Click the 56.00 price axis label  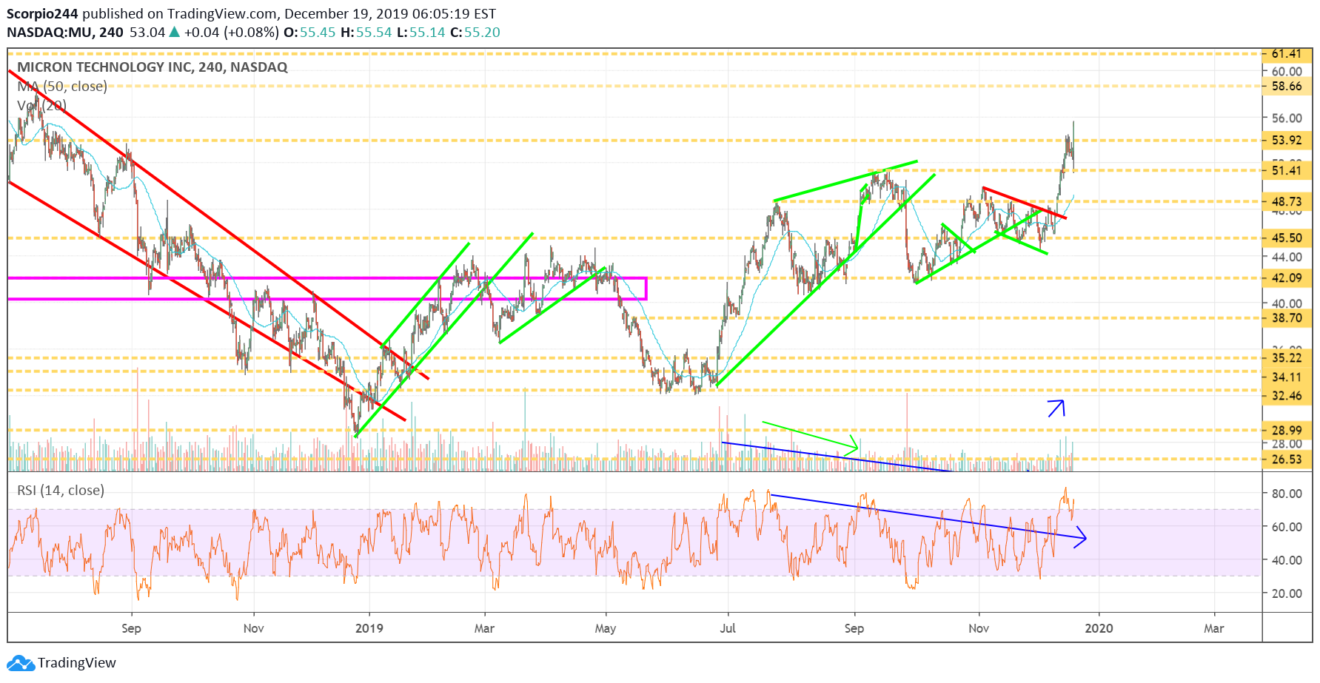(x=1285, y=117)
